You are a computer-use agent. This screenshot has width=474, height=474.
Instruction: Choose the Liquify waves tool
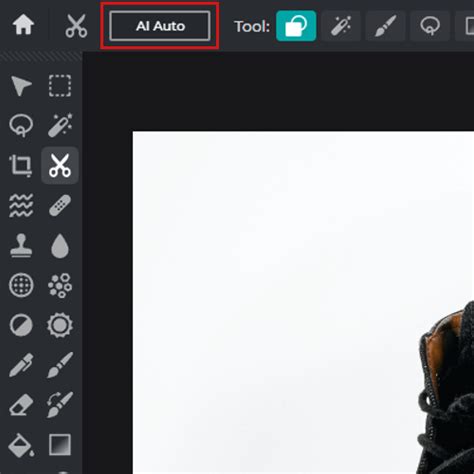pos(21,205)
